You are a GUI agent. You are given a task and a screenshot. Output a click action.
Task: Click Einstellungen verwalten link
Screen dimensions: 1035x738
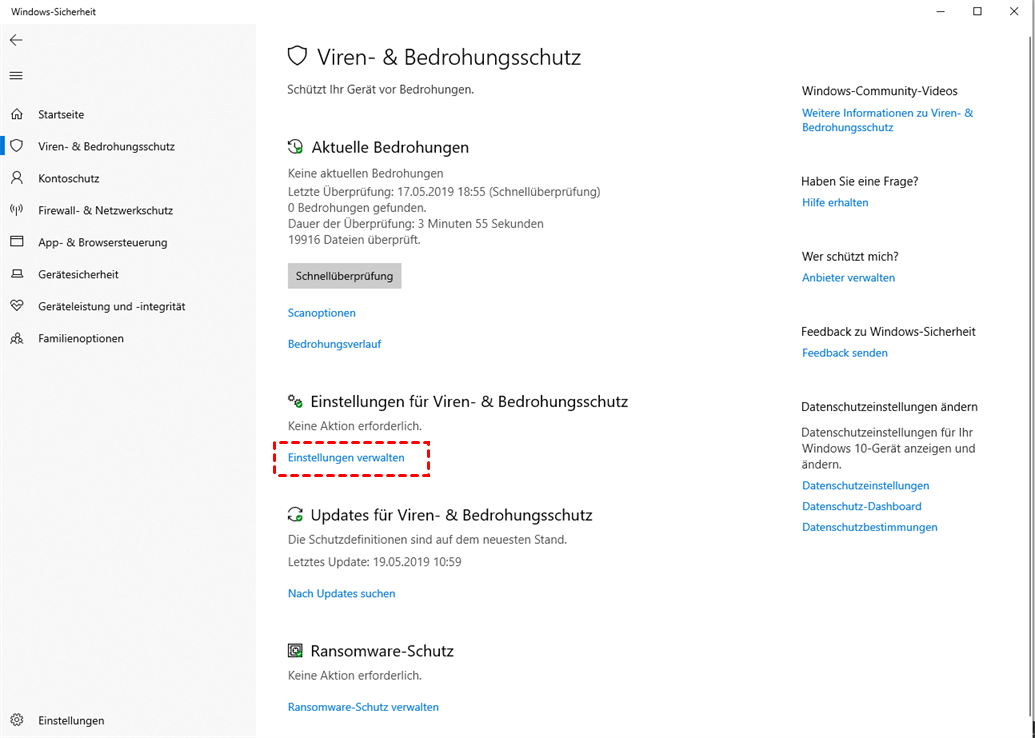point(346,457)
